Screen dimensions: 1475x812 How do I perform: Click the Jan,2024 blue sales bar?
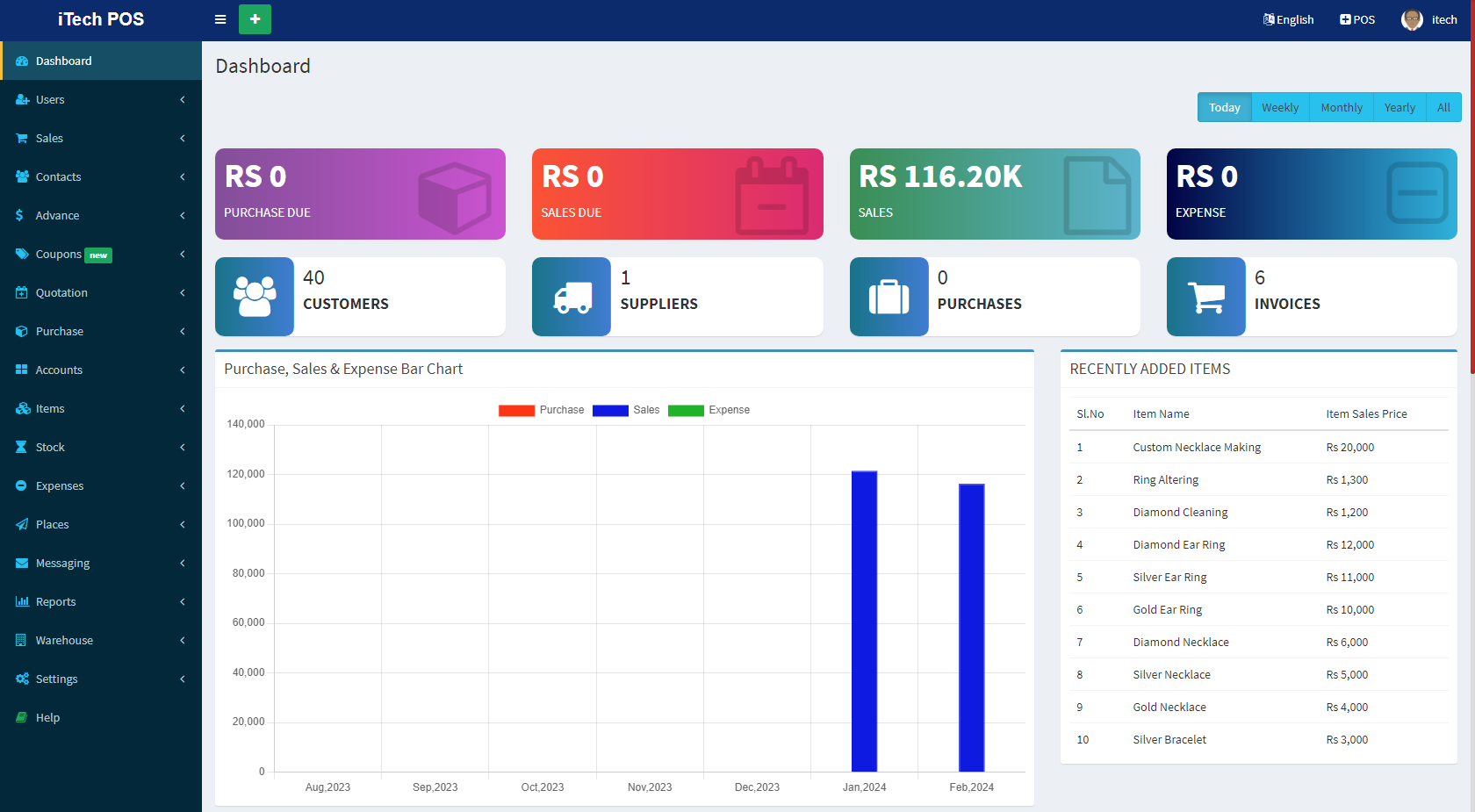tap(864, 622)
